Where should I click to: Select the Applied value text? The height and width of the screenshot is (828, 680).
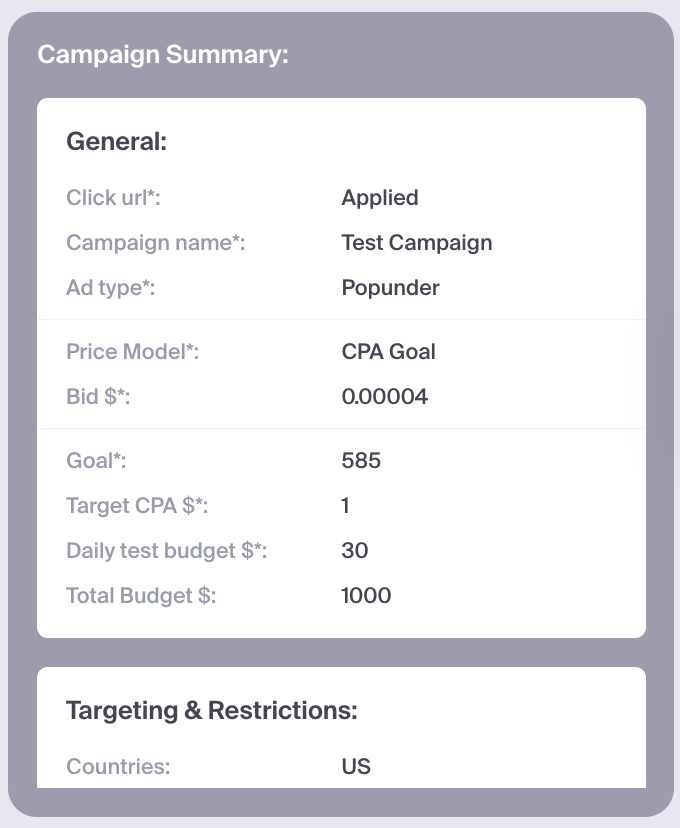[380, 198]
